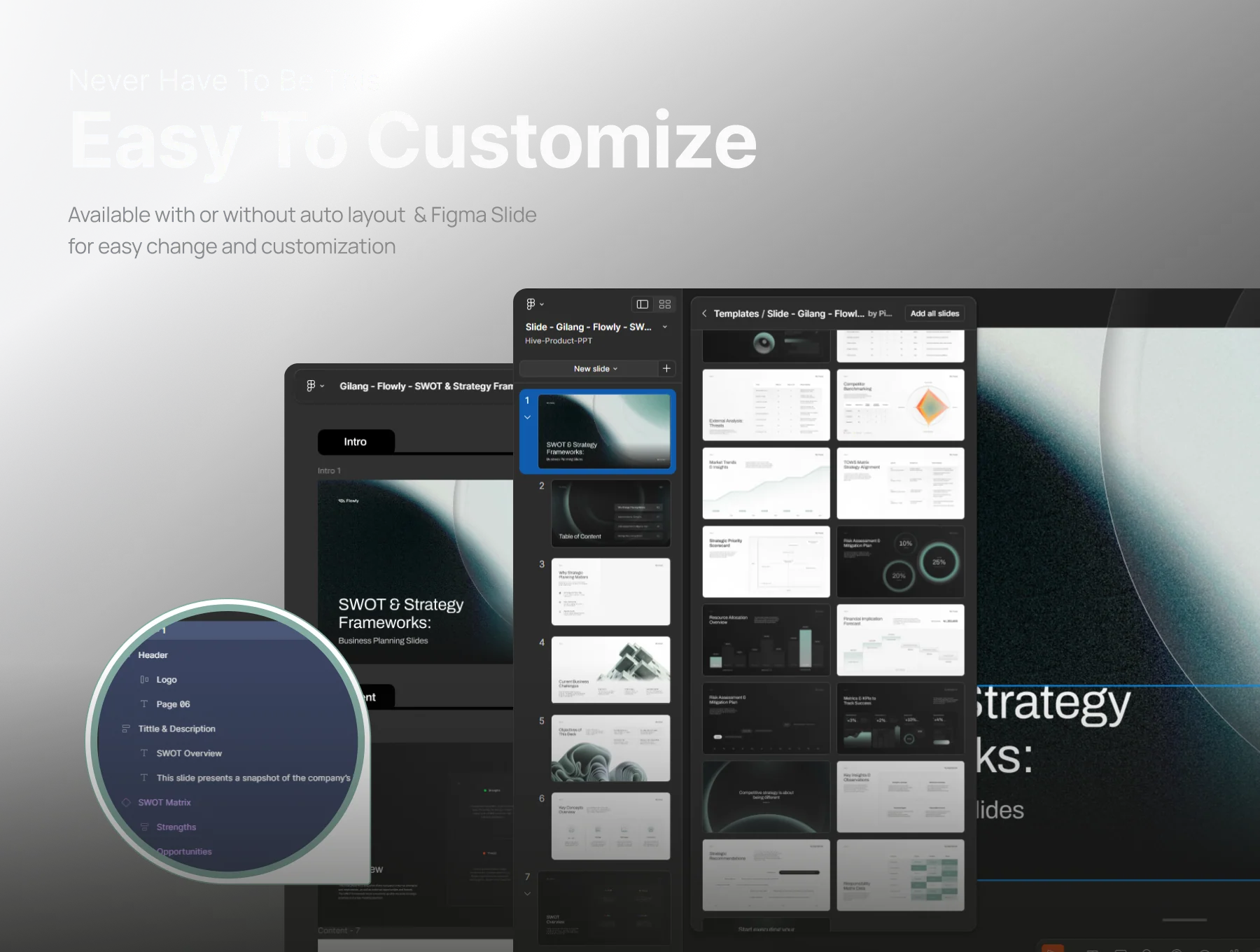The width and height of the screenshot is (1260, 952).
Task: Select slide 2 Table of Content thumbnail
Action: (610, 513)
